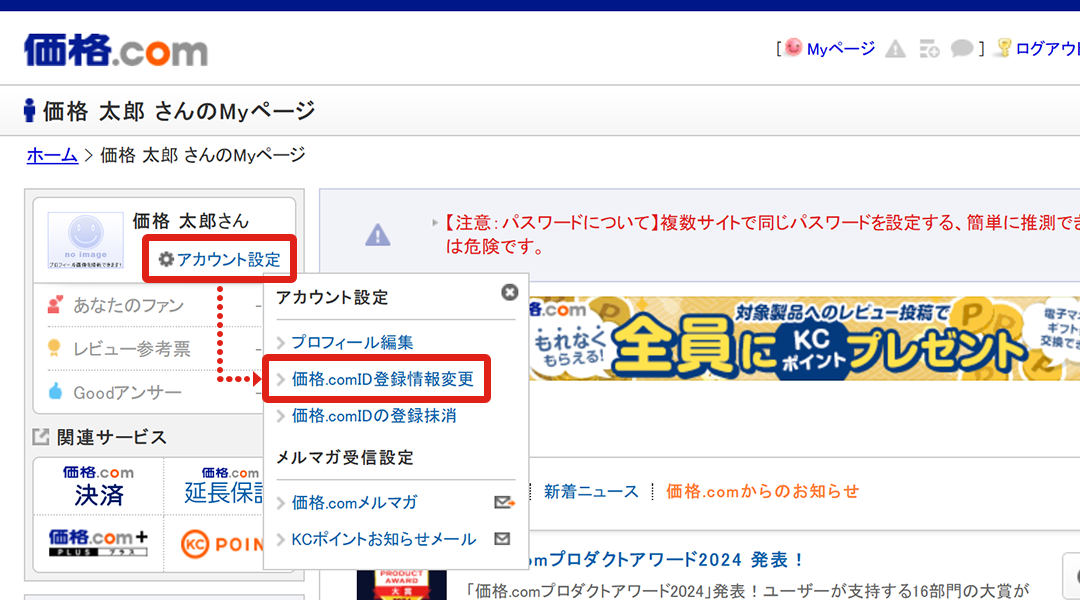The height and width of the screenshot is (600, 1080).
Task: Click ログアウト link
Action: (x=1048, y=49)
